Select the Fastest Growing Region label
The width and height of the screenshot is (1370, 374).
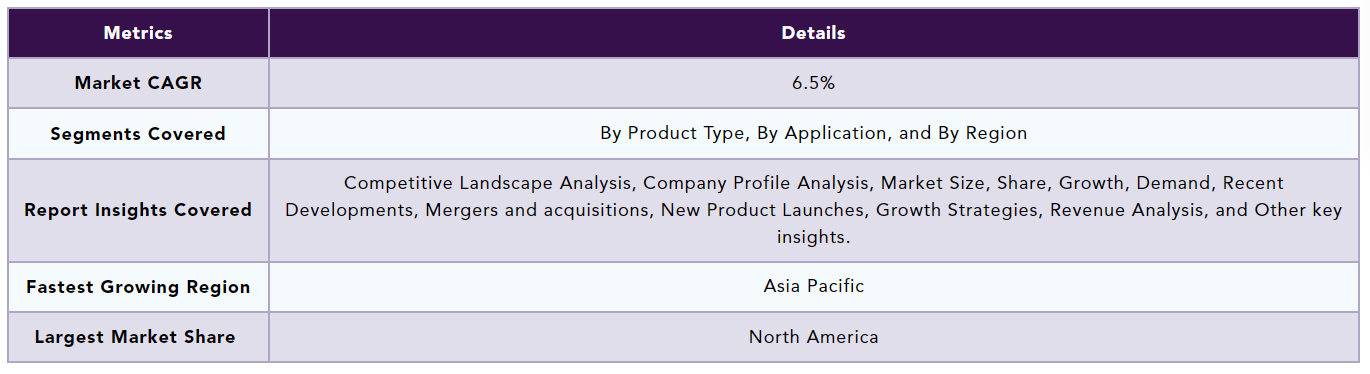pos(138,287)
